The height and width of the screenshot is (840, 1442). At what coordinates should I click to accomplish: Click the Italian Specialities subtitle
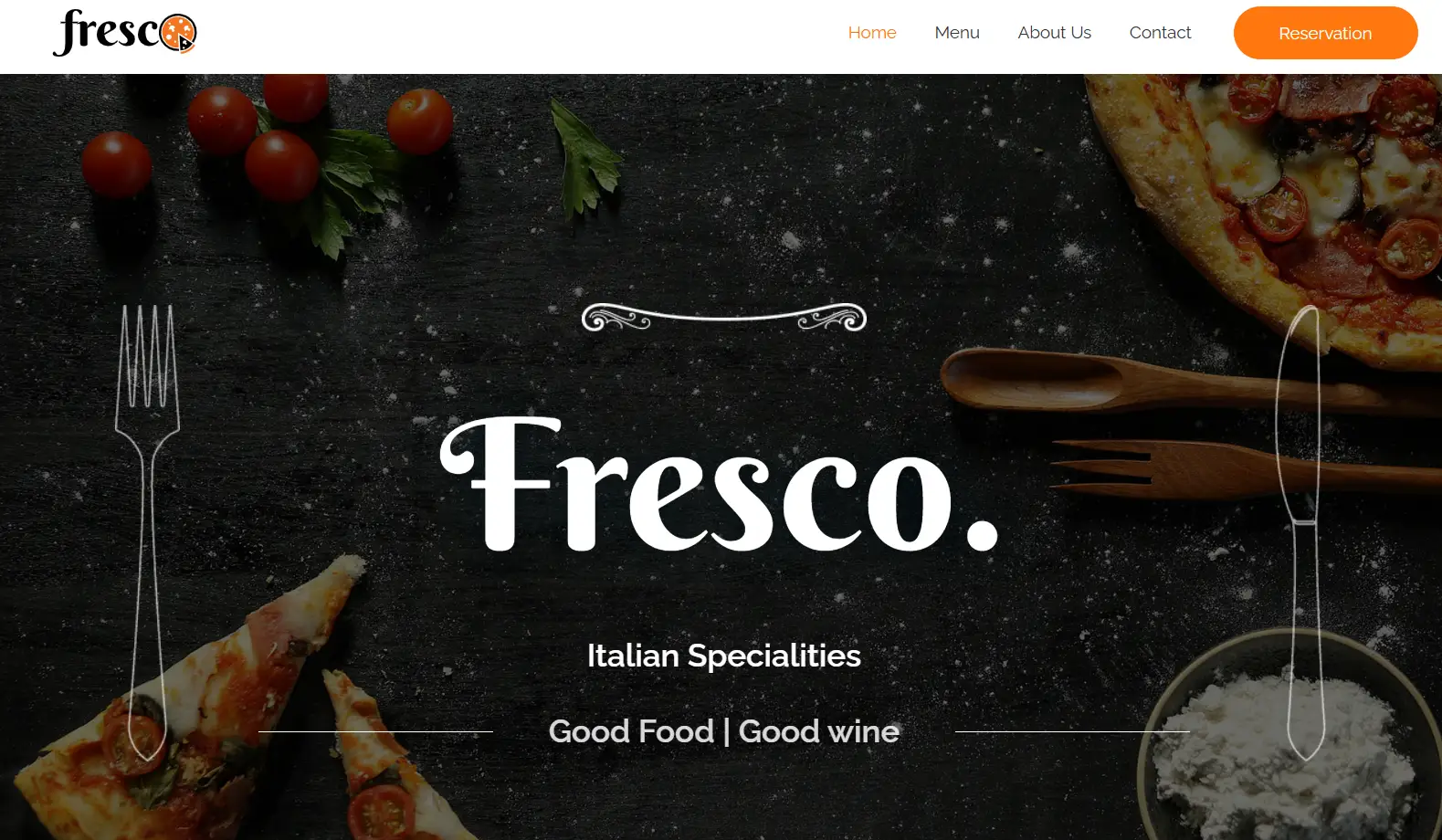(x=723, y=656)
